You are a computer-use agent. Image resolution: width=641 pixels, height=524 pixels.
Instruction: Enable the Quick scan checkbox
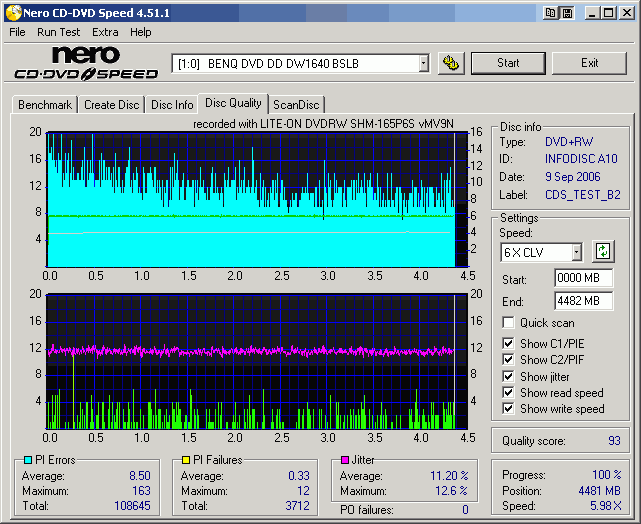(509, 323)
